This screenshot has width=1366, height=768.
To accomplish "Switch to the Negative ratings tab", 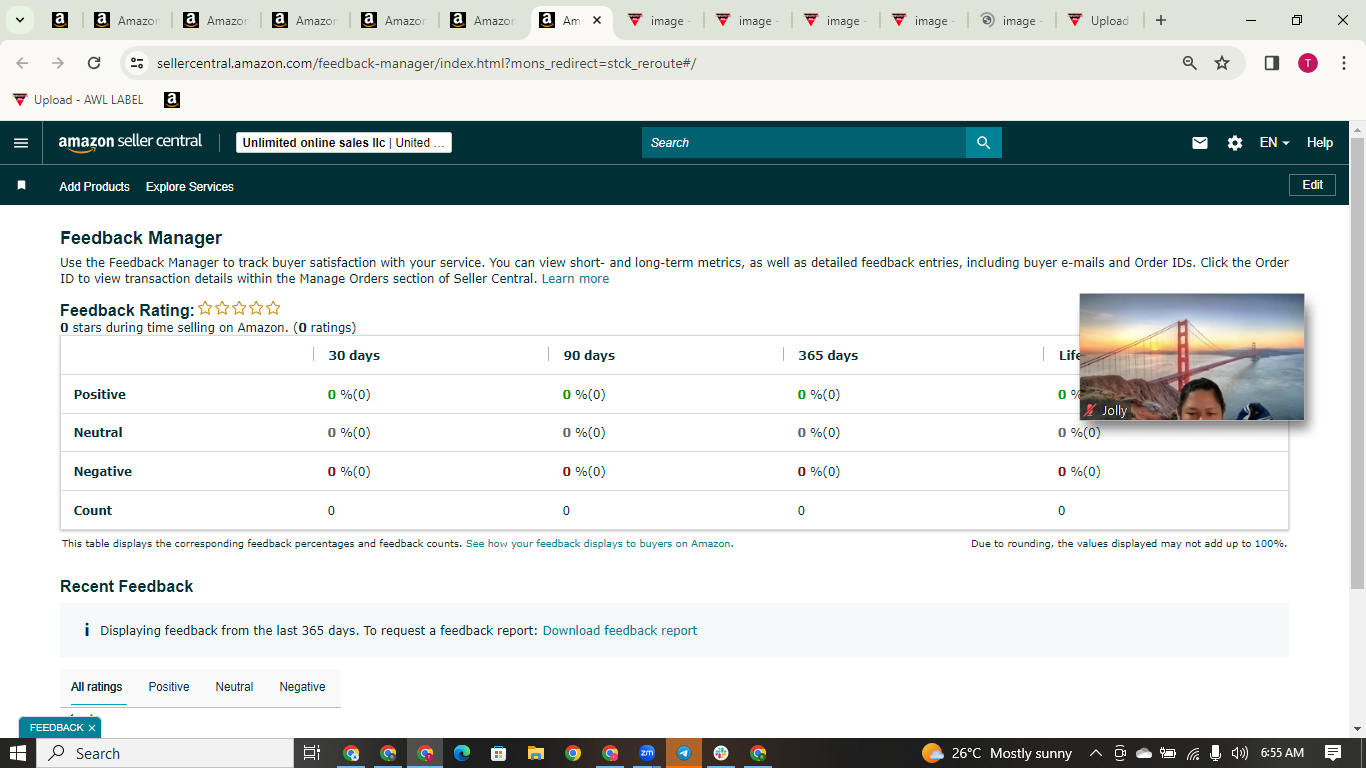I will coord(302,687).
